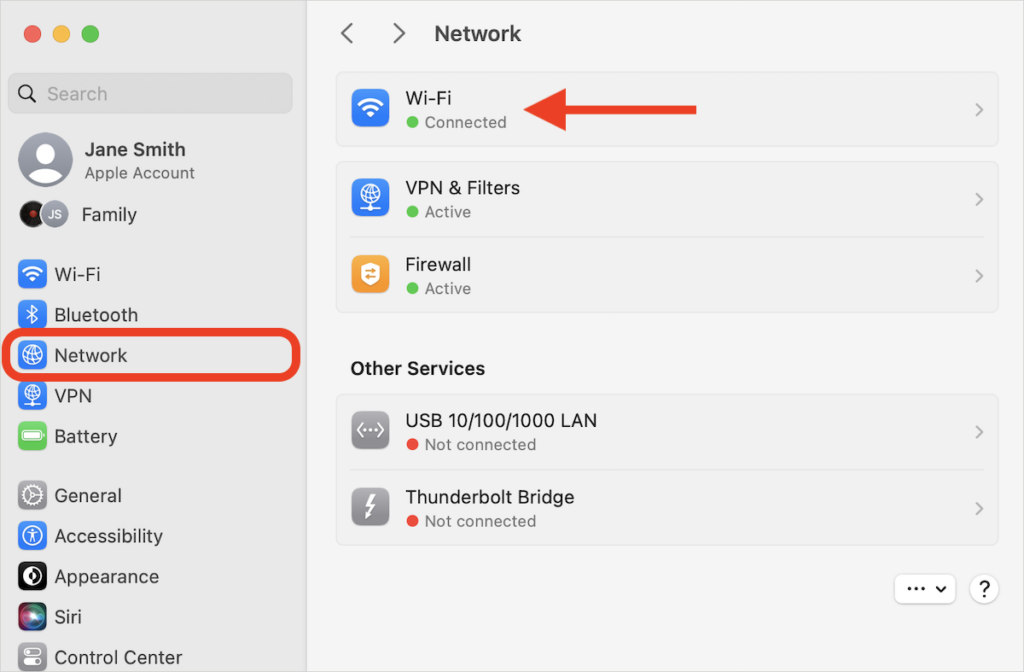Open the more options dropdown
Image resolution: width=1024 pixels, height=672 pixels.
click(x=924, y=589)
